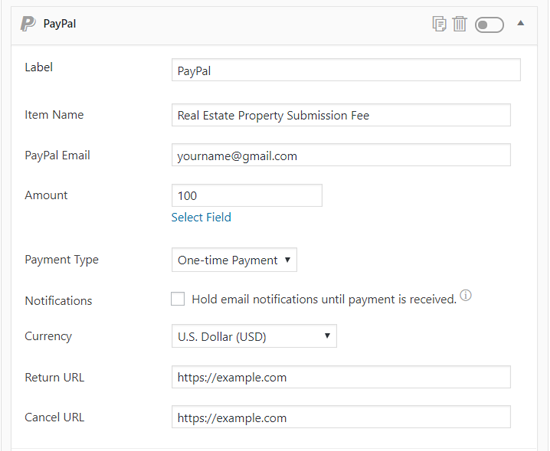
Task: Open the Payment Type dropdown
Action: click(234, 260)
